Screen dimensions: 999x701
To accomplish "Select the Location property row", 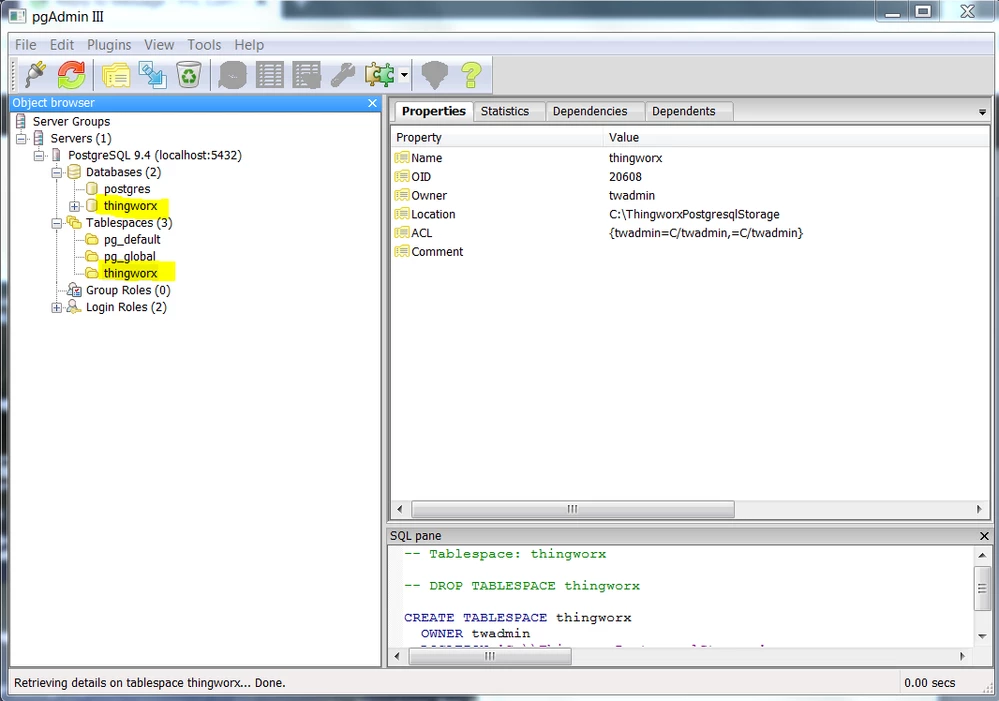I will (x=690, y=214).
